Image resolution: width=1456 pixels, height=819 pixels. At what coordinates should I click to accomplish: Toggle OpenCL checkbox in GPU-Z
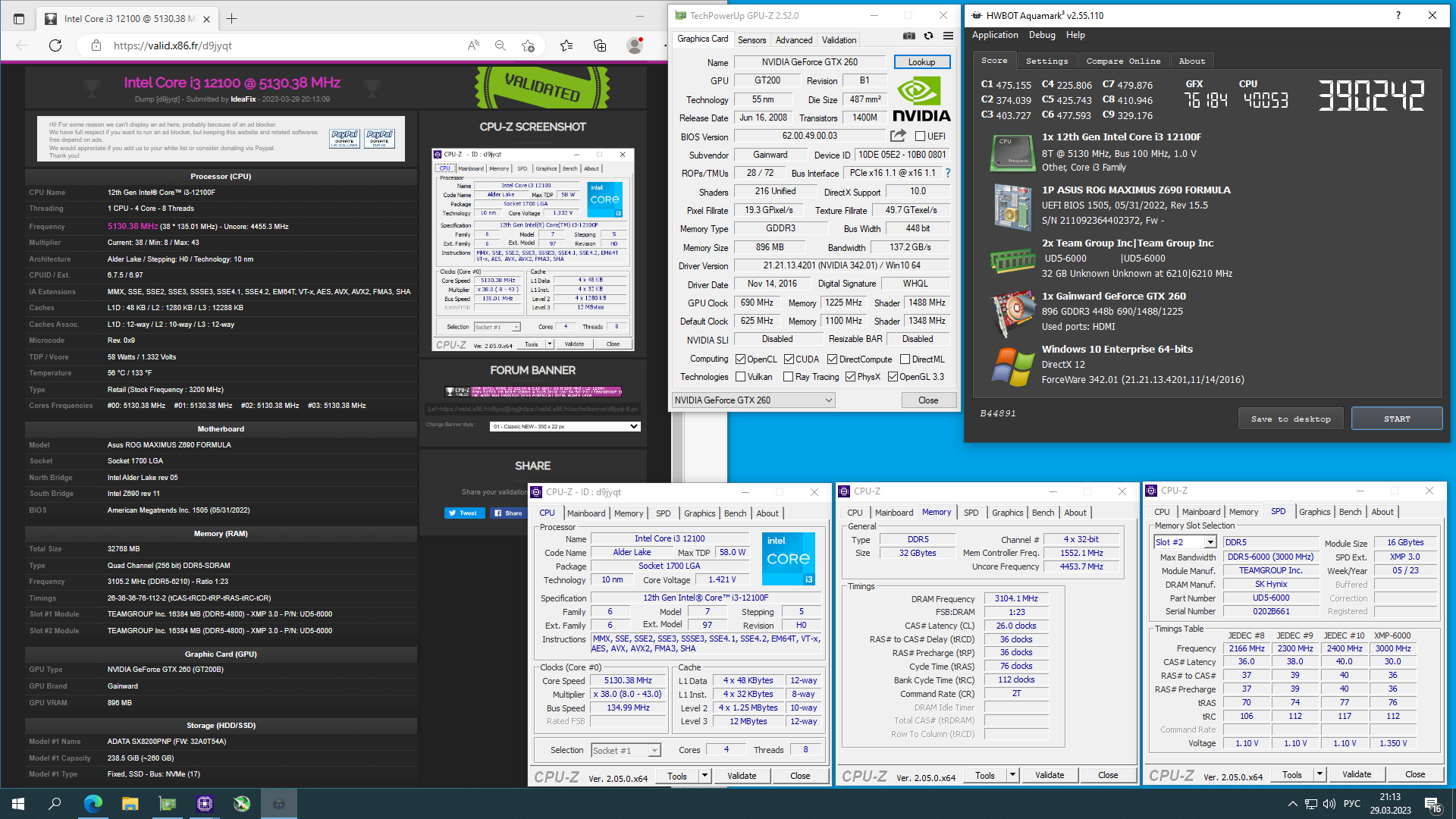[x=741, y=359]
